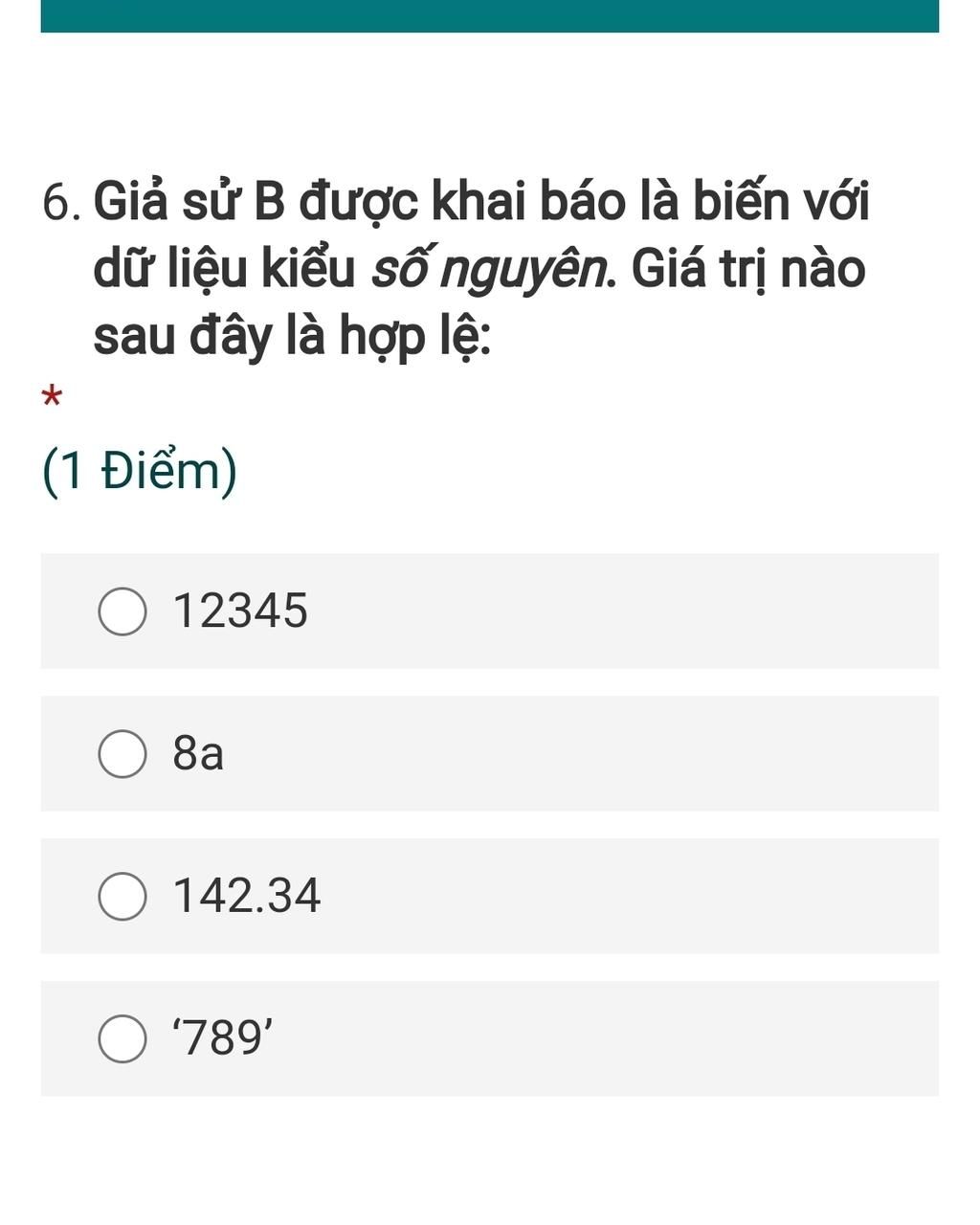Tap the gray card containing 142.34
The height and width of the screenshot is (1225, 980).
click(x=489, y=896)
